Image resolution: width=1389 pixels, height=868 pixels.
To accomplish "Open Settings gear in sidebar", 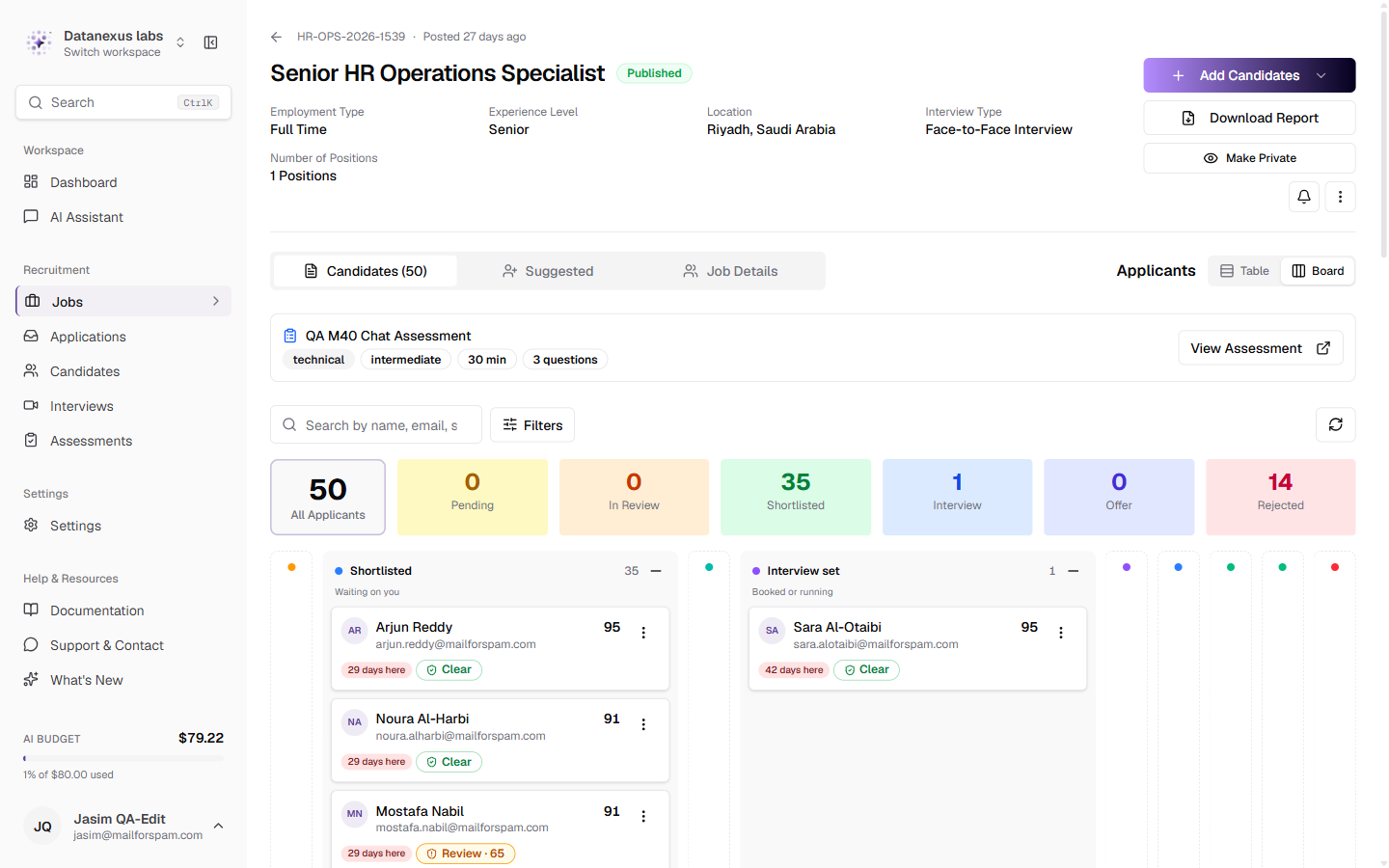I will (123, 526).
